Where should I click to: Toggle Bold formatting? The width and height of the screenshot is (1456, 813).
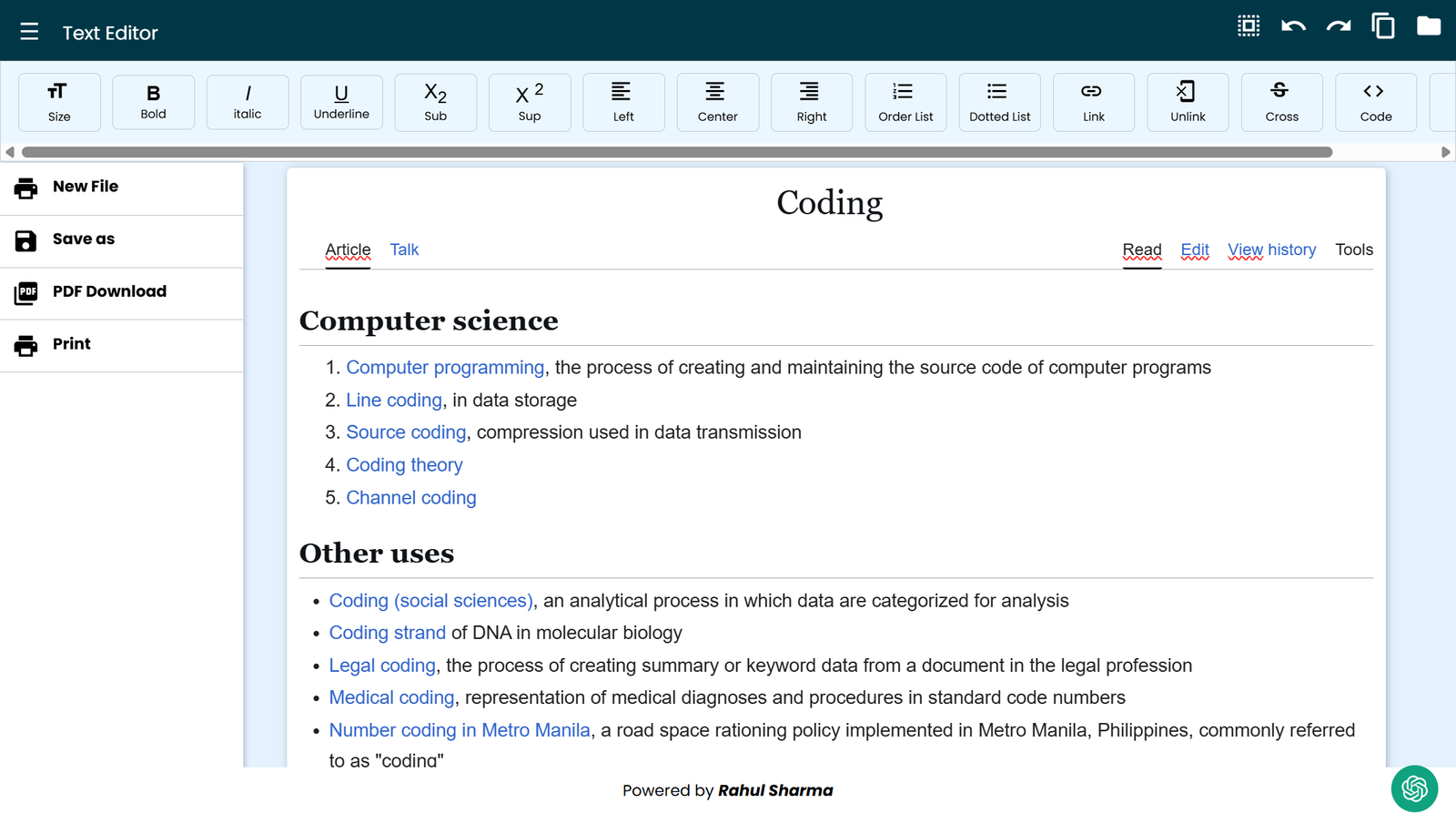(x=153, y=102)
